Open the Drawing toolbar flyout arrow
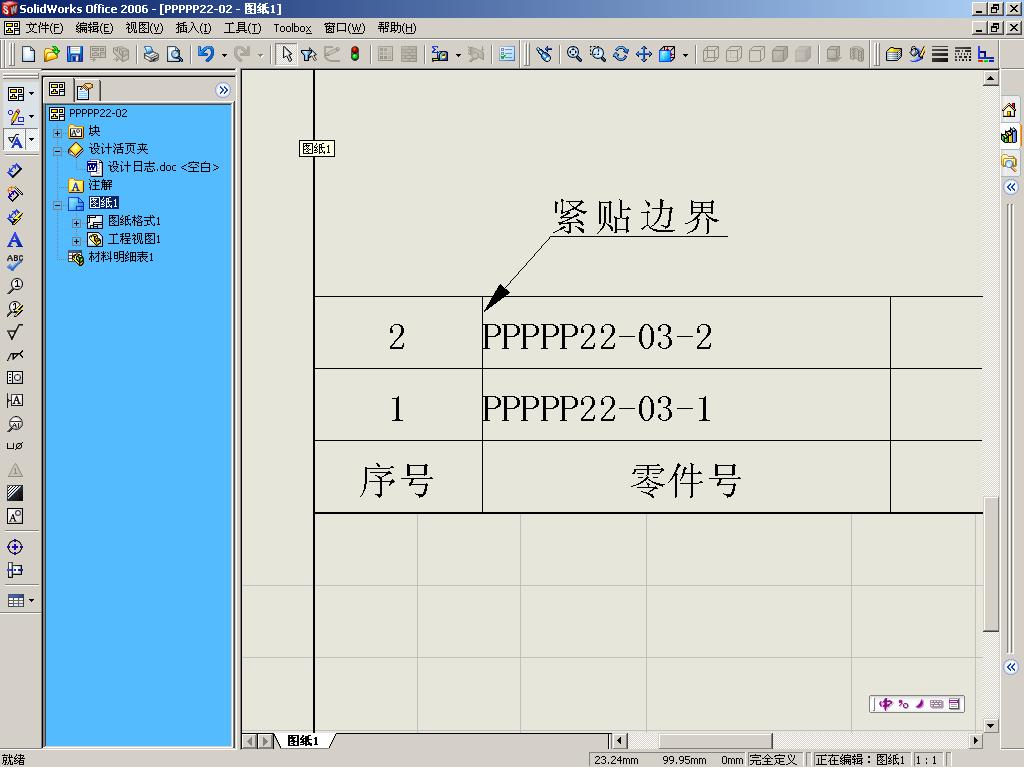The width and height of the screenshot is (1024, 768). coord(31,93)
